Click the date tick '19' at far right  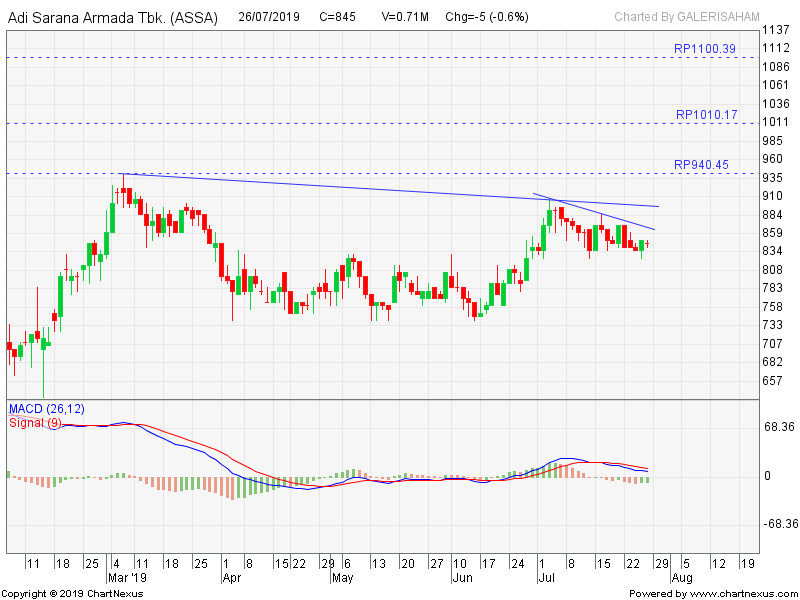pos(747,564)
